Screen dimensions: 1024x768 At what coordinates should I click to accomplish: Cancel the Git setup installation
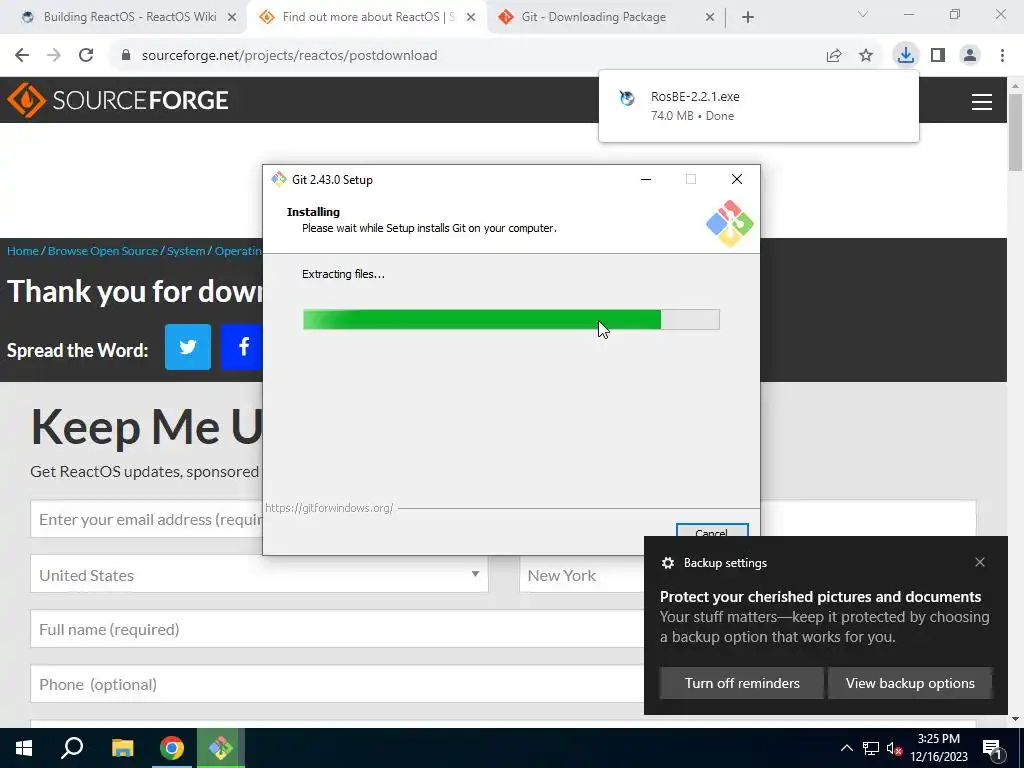click(x=712, y=532)
